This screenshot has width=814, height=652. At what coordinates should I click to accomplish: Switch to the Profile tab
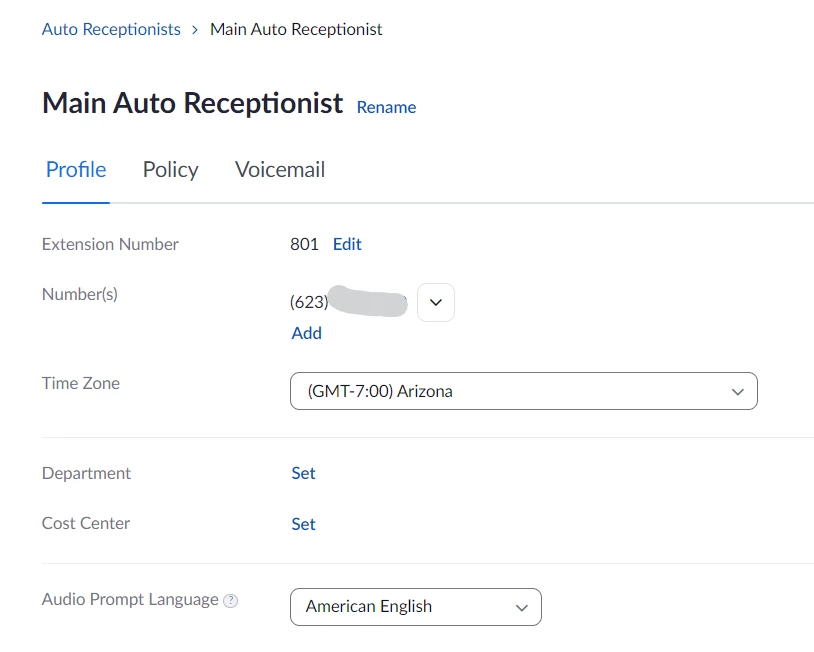point(76,170)
